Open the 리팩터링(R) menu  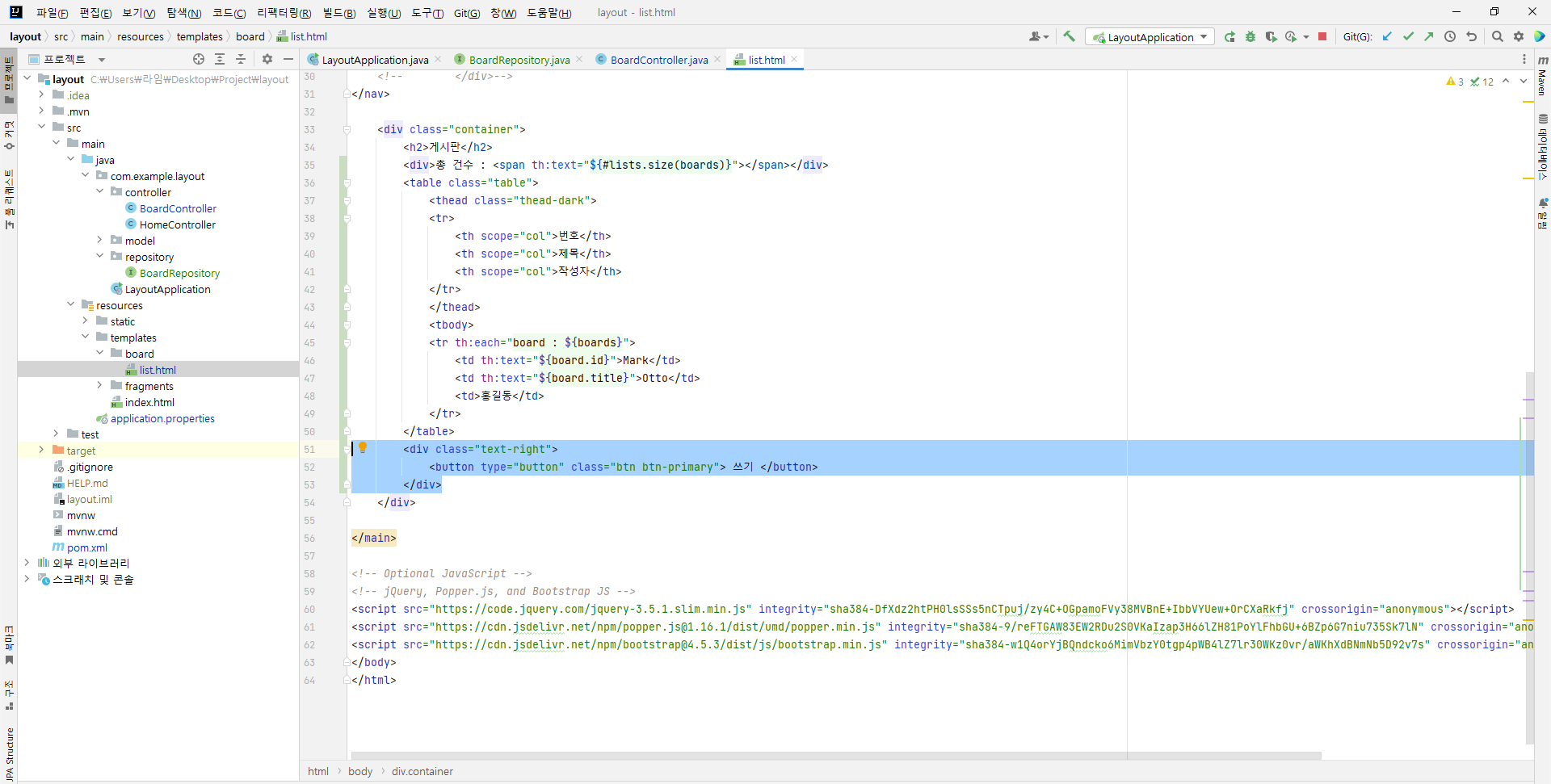click(284, 12)
